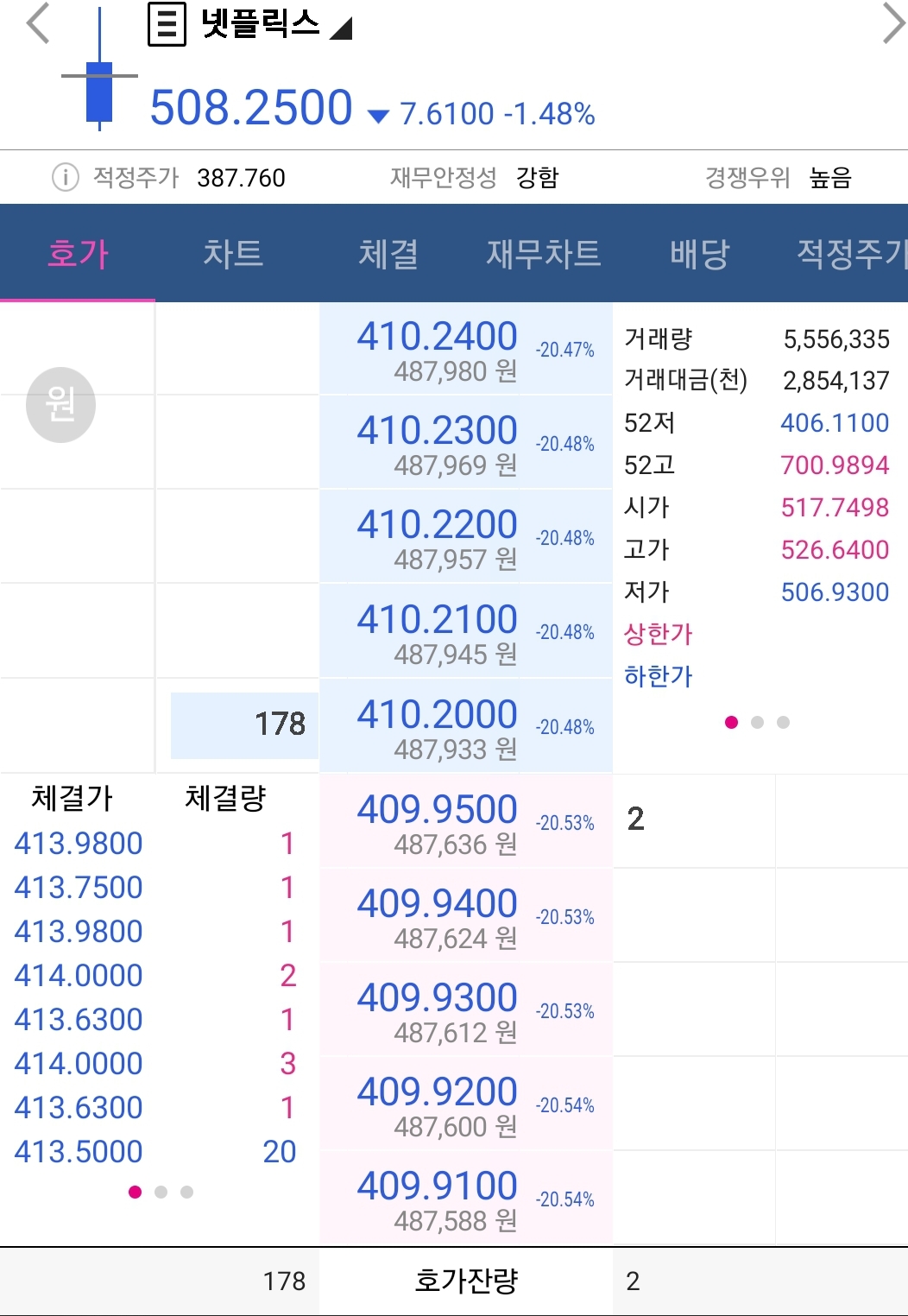Viewport: 908px width, 1316px height.
Task: Select the 호가 tab
Action: pyautogui.click(x=78, y=253)
